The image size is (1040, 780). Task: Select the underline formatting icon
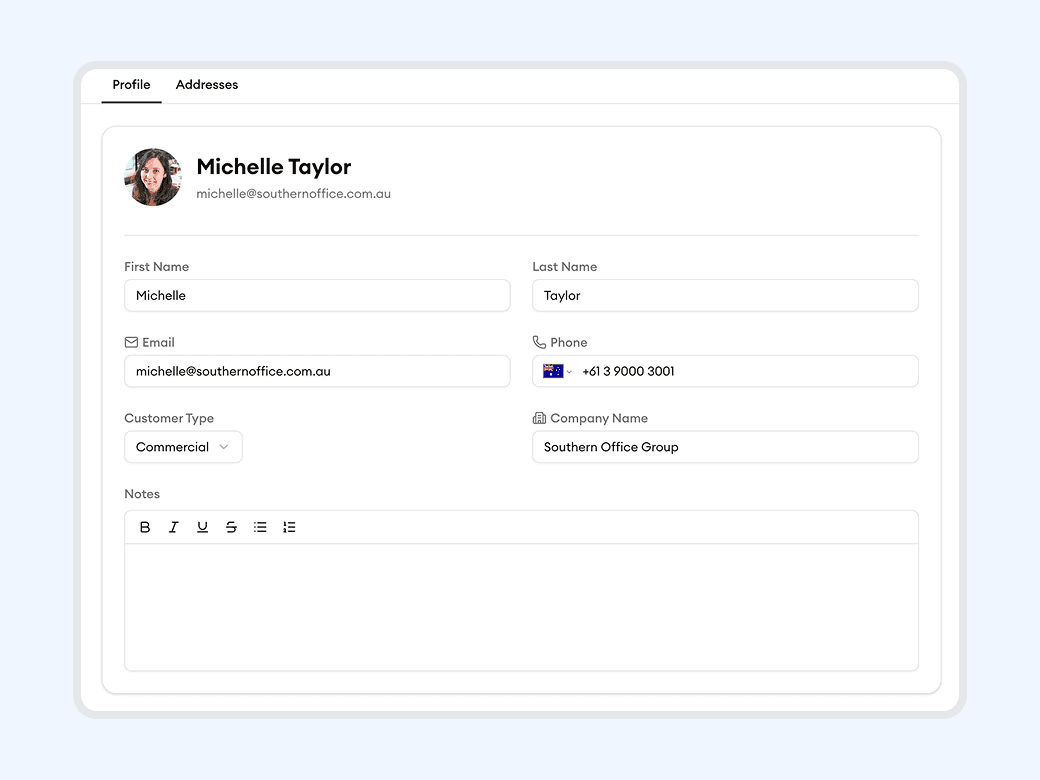click(x=203, y=527)
